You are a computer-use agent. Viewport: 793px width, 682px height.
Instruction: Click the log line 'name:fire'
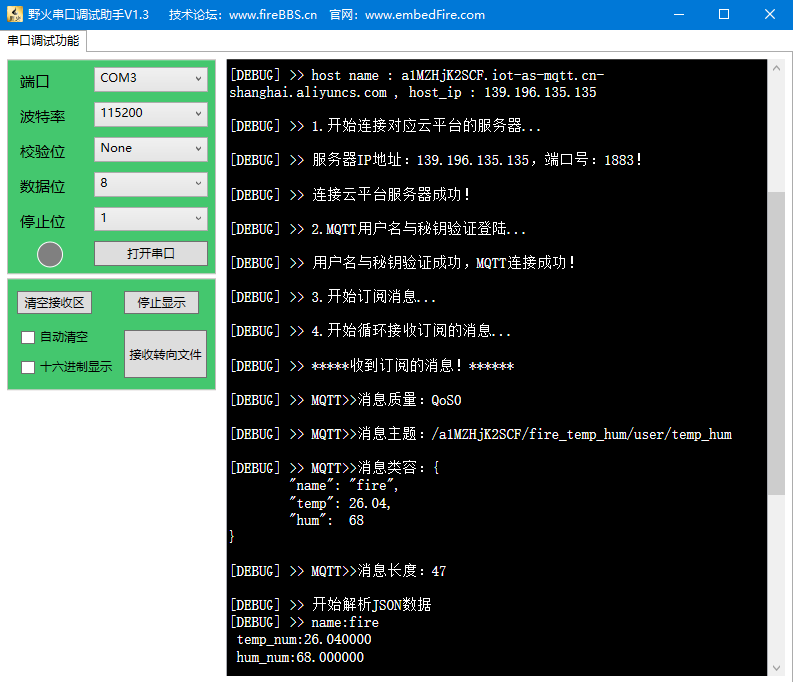point(345,622)
